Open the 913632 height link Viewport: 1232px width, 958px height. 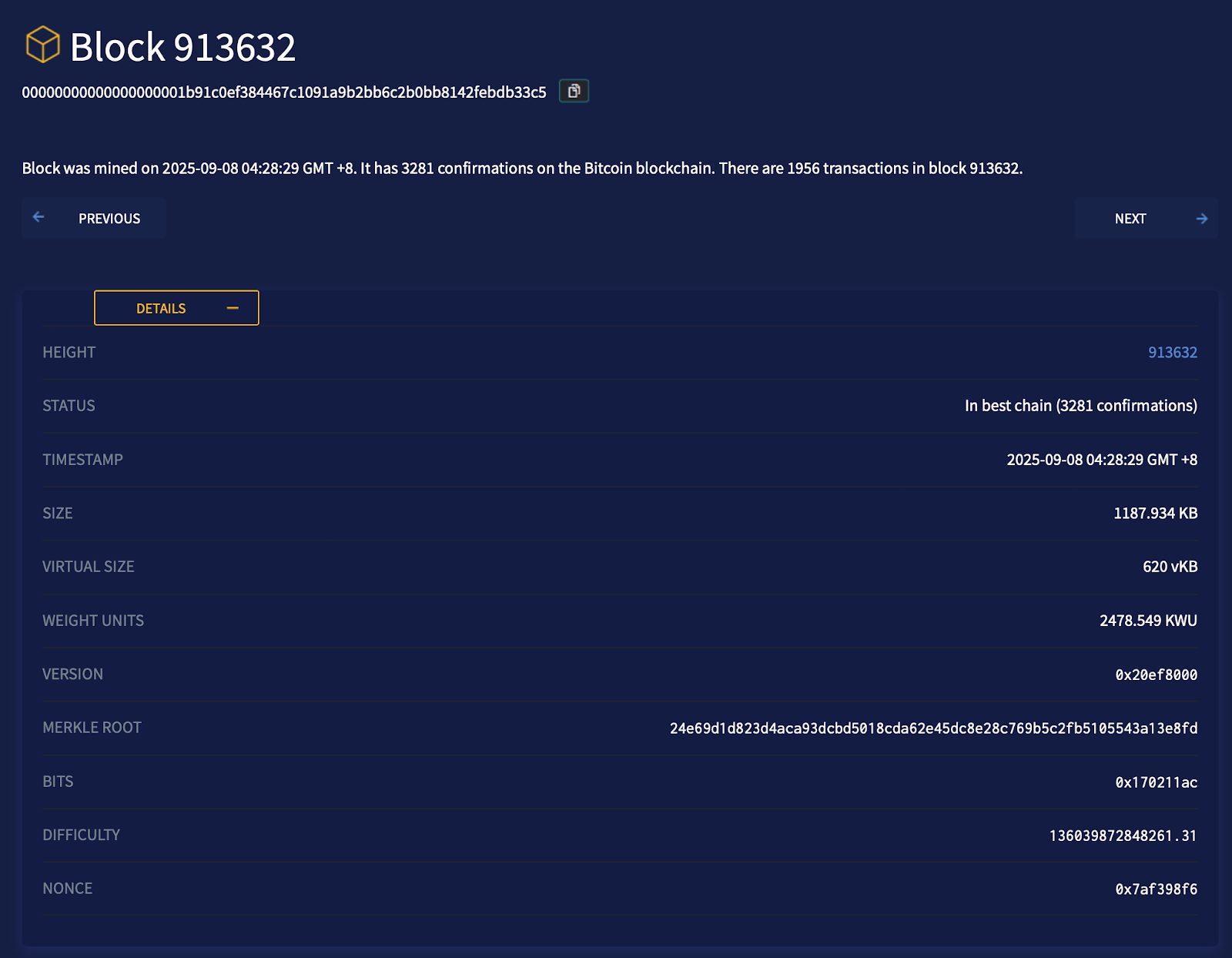coord(1172,353)
